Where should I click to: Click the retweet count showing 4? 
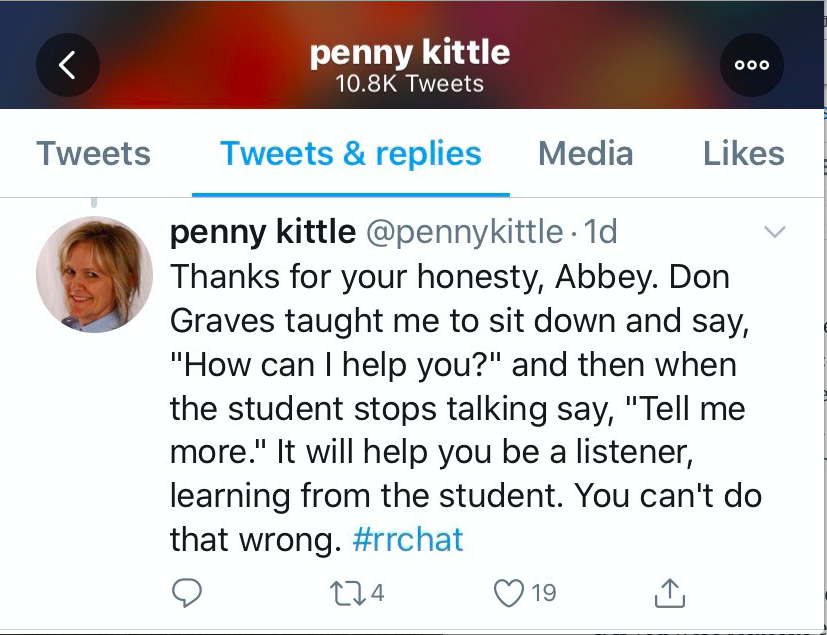point(377,593)
